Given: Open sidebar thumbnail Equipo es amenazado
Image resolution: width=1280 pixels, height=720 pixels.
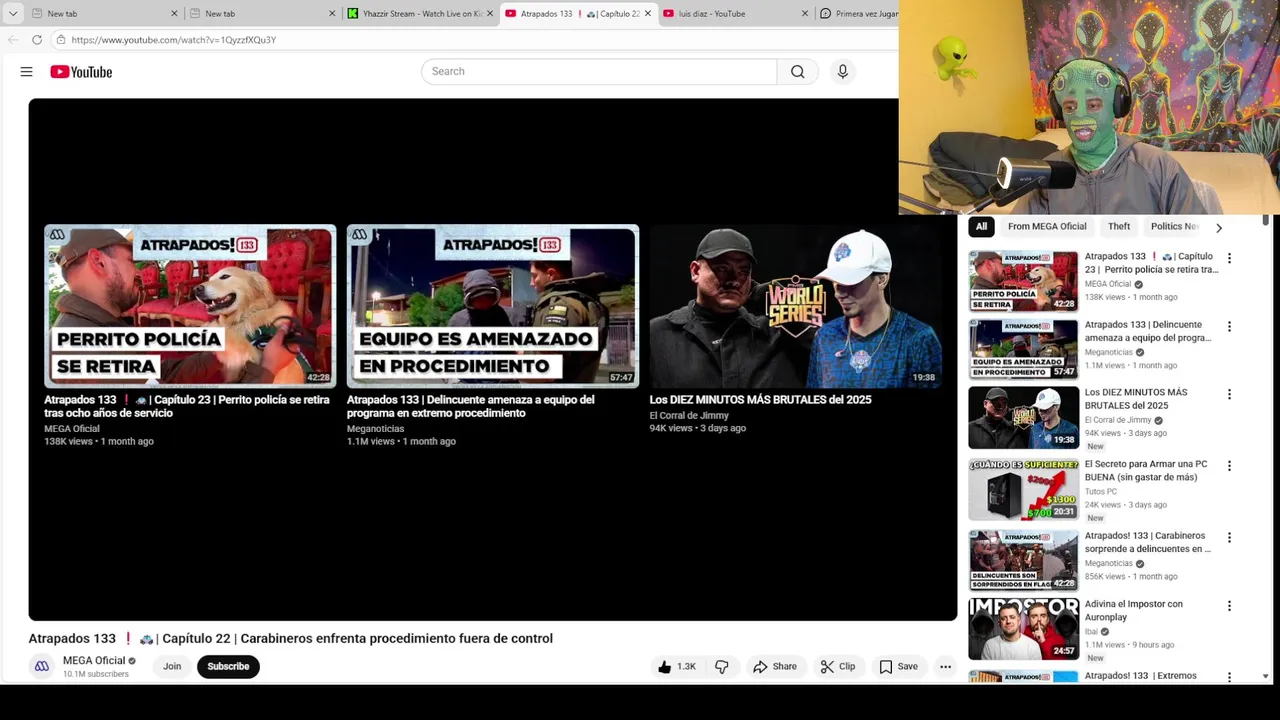Looking at the screenshot, I should [1024, 349].
